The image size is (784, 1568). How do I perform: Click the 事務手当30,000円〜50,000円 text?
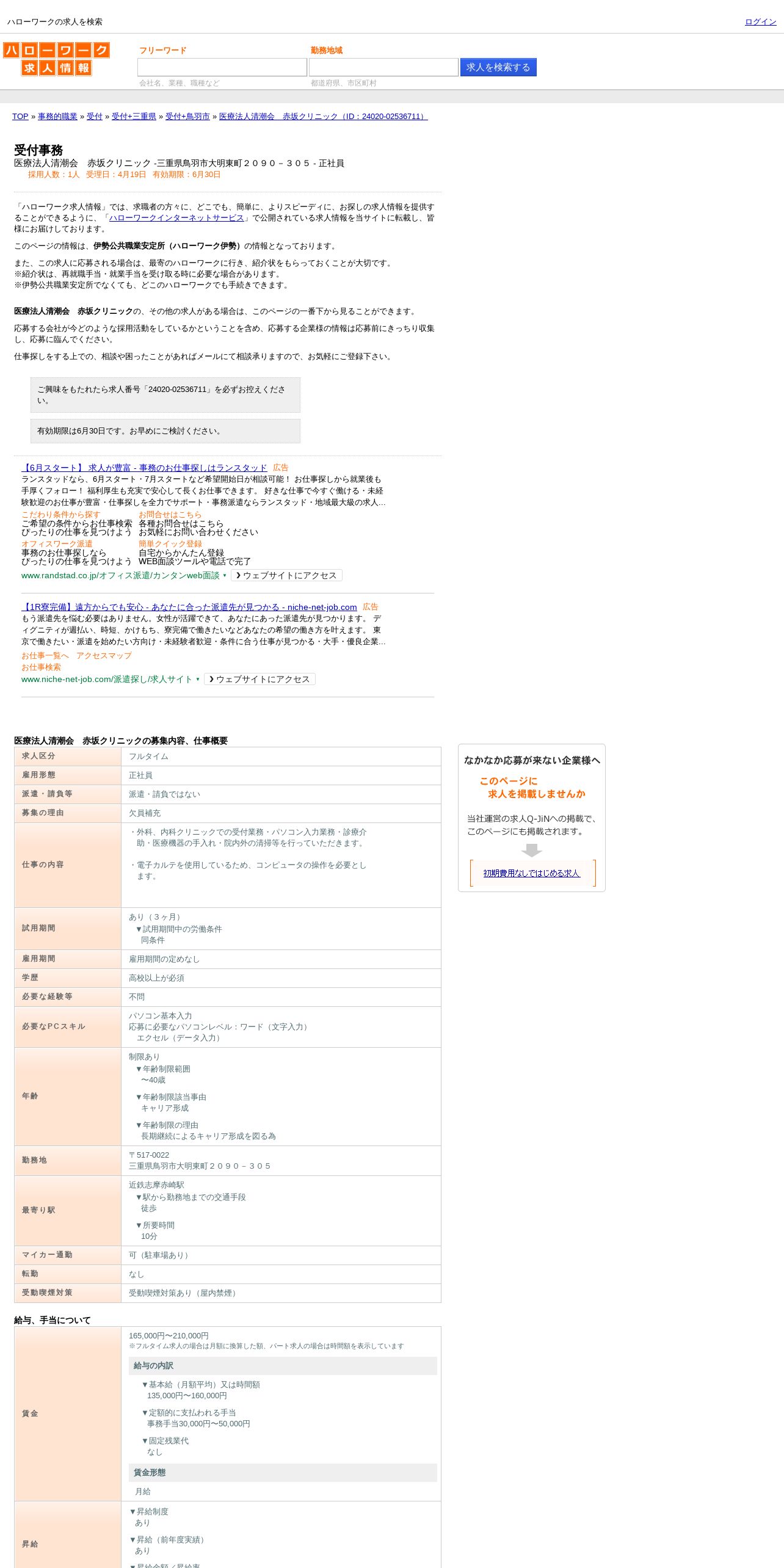tap(198, 1425)
